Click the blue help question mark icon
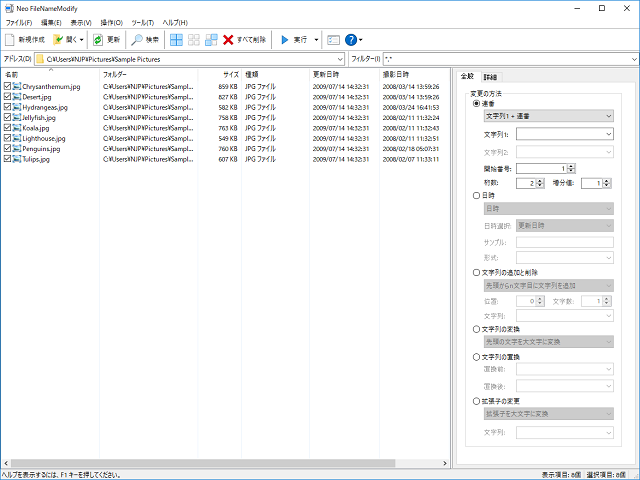Screen dimensions: 640x480 pos(351,40)
